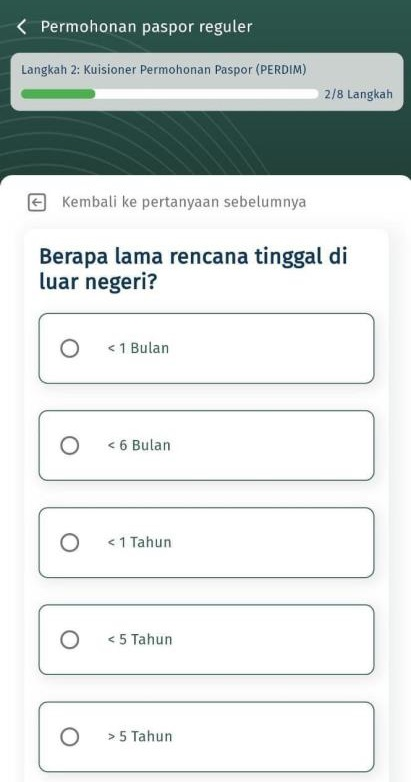Tap the '< 6 Bulan' option label

pos(139,445)
